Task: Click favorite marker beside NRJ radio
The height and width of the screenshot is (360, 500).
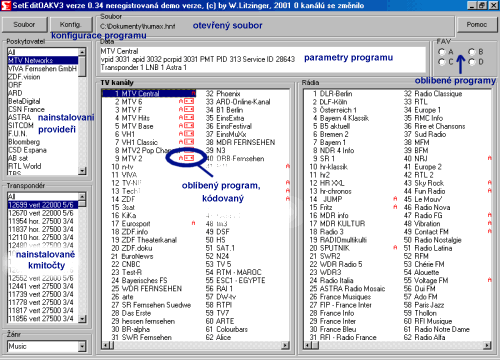Action: tap(490, 158)
